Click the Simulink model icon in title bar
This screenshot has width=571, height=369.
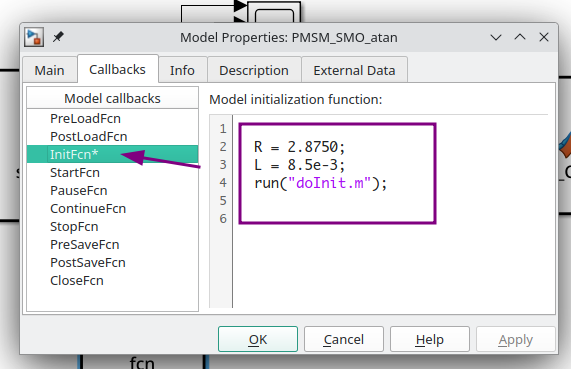tap(34, 37)
